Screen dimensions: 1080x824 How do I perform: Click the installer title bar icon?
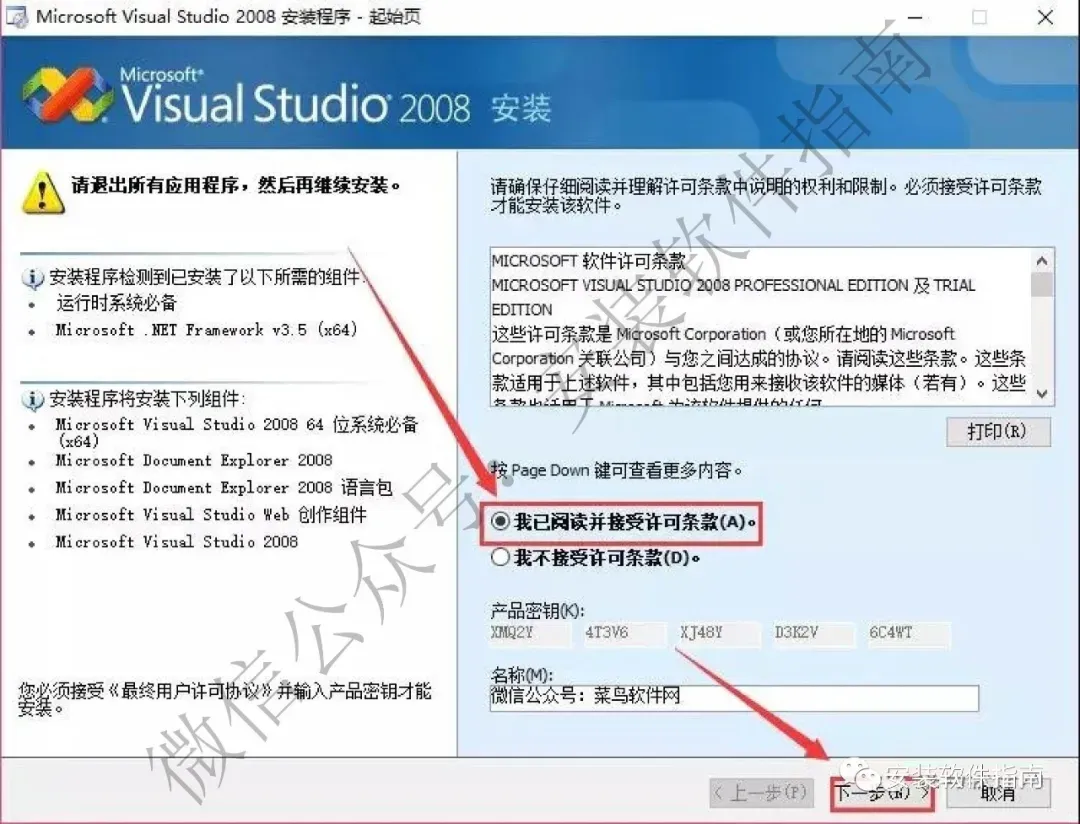[17, 17]
